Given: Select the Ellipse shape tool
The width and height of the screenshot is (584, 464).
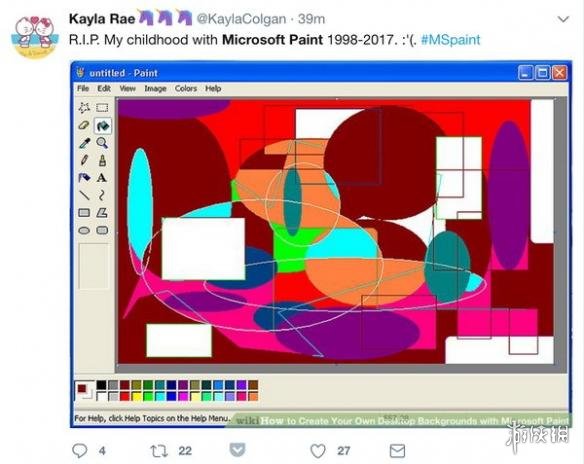Looking at the screenshot, I should pyautogui.click(x=84, y=231).
